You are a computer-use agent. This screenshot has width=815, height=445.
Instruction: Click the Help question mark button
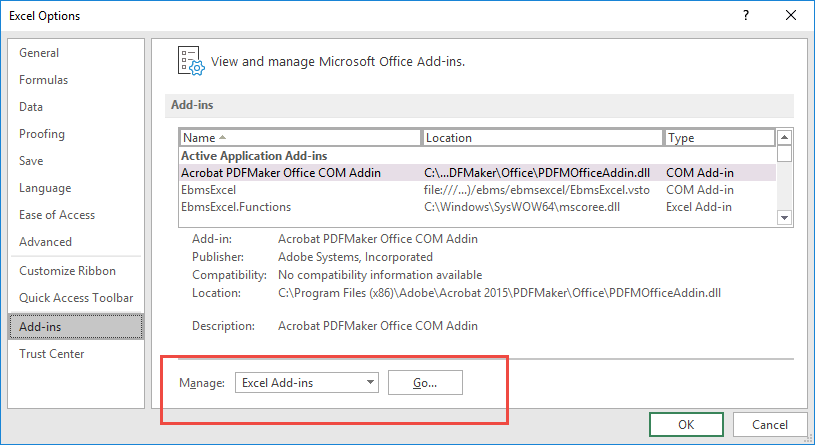pyautogui.click(x=745, y=16)
